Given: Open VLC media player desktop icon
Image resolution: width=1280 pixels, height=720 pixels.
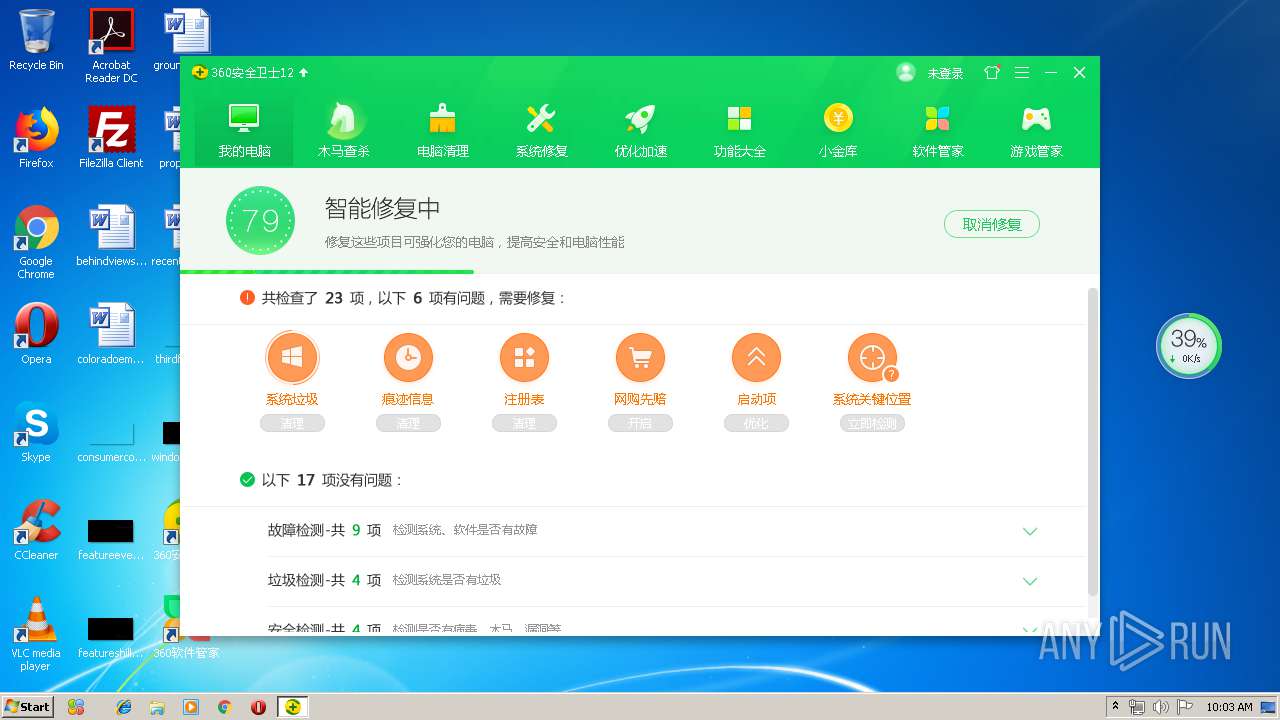Looking at the screenshot, I should click(36, 634).
